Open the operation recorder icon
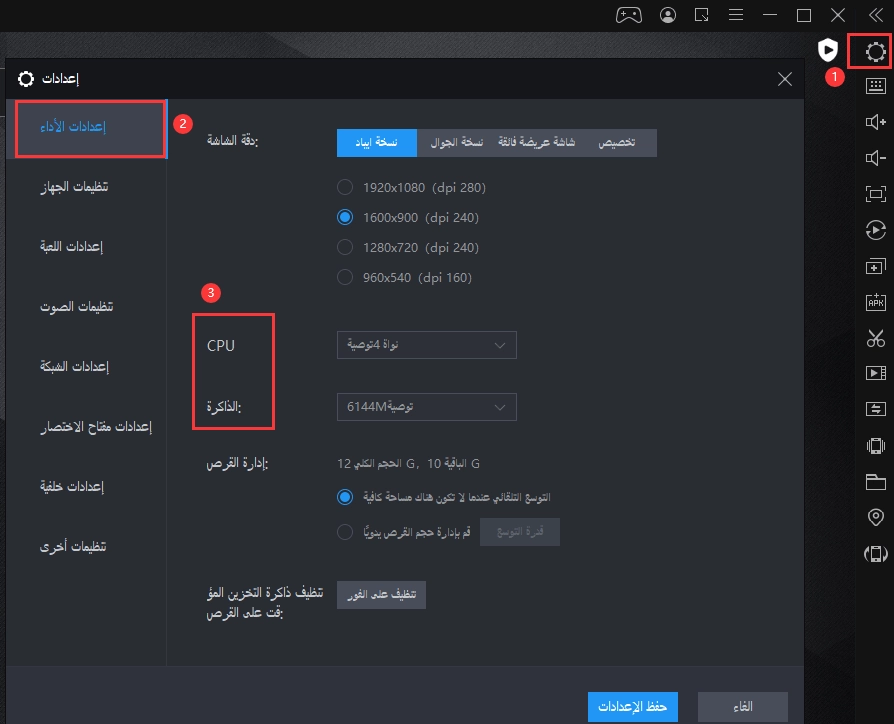The image size is (894, 724). pos(875,230)
